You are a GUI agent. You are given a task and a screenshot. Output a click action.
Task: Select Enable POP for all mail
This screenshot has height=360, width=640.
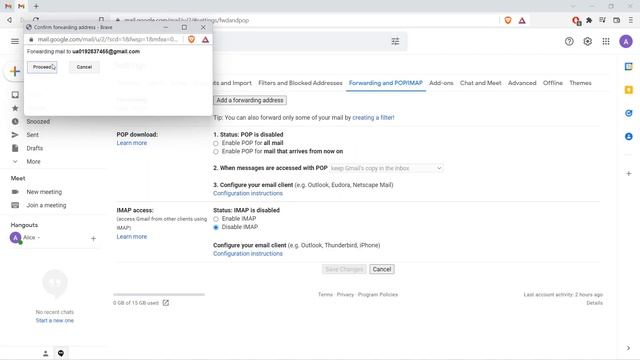216,143
